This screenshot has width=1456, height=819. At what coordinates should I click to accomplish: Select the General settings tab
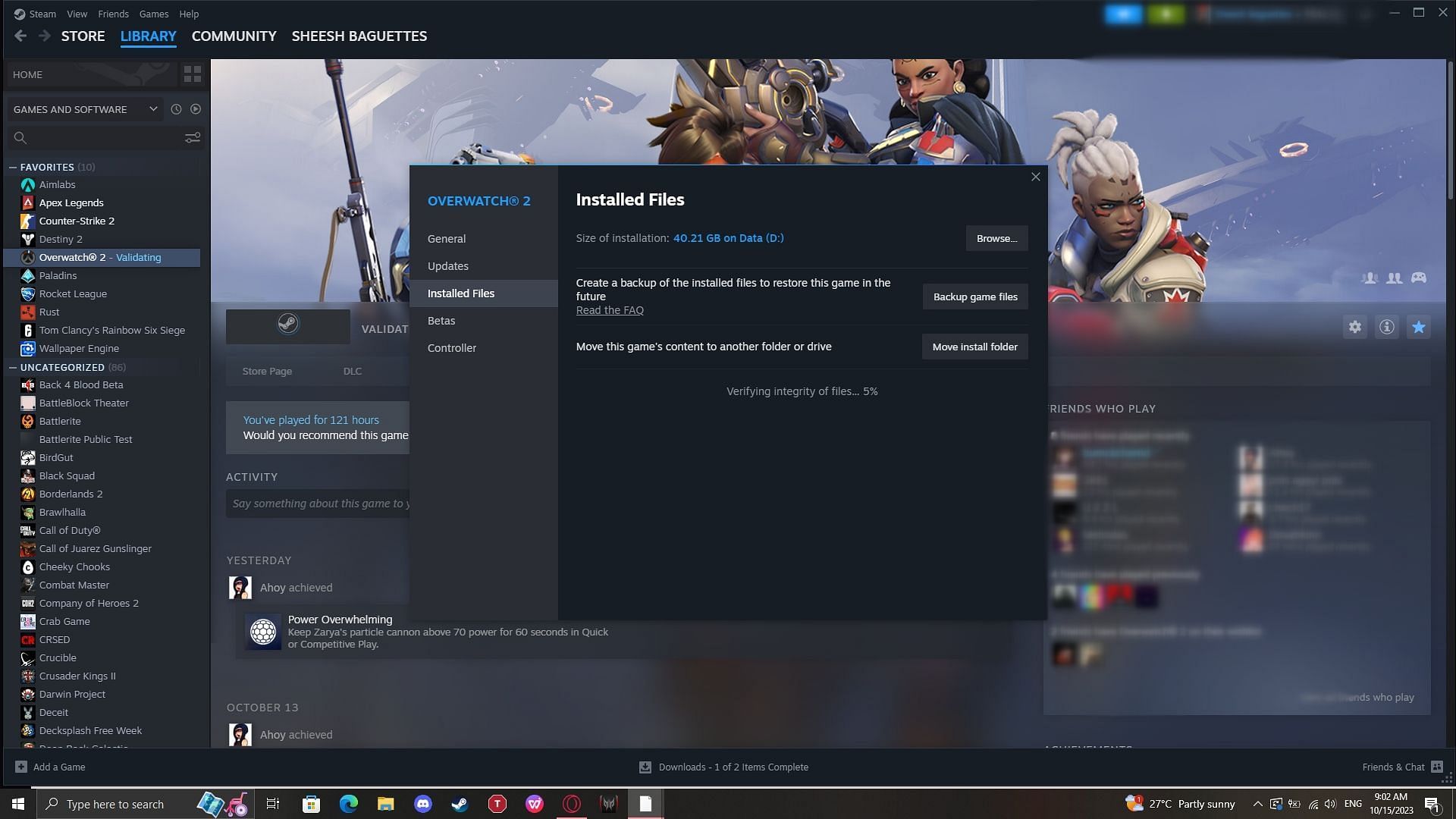(x=446, y=238)
